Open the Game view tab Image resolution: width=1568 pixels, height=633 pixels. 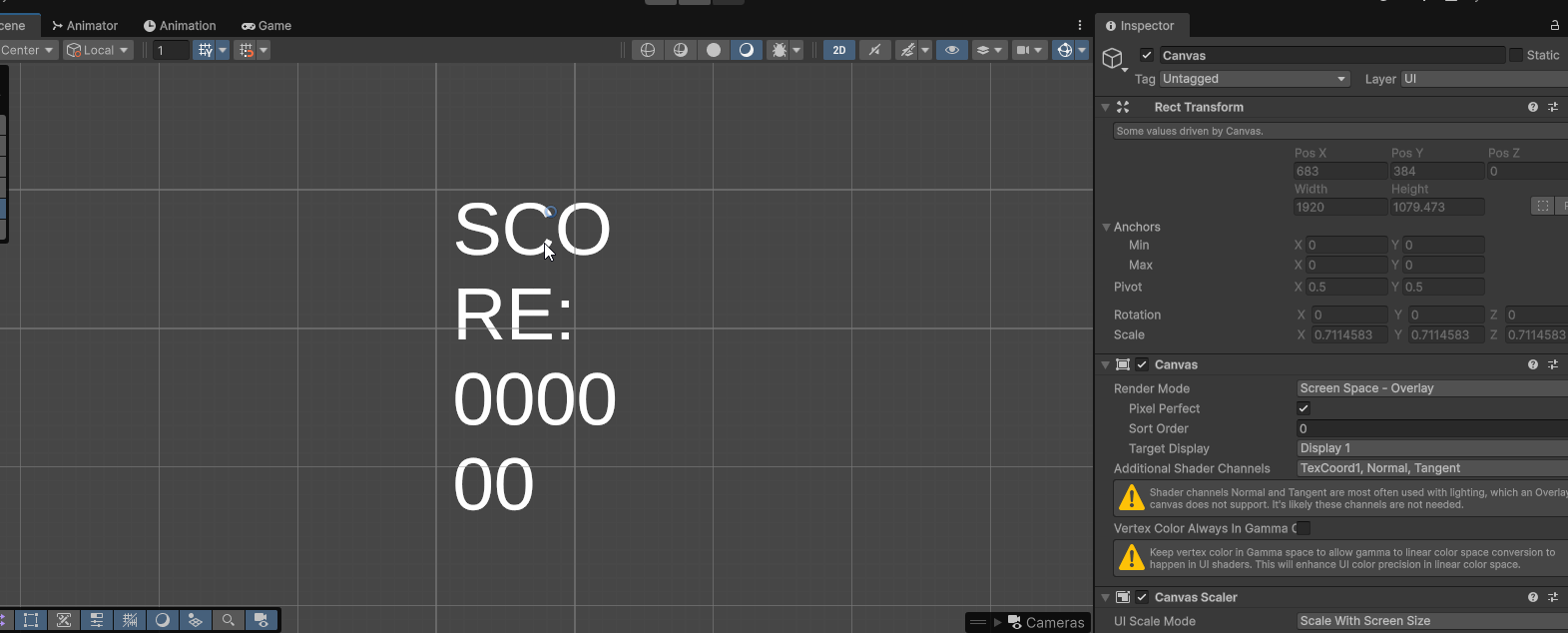coord(266,25)
